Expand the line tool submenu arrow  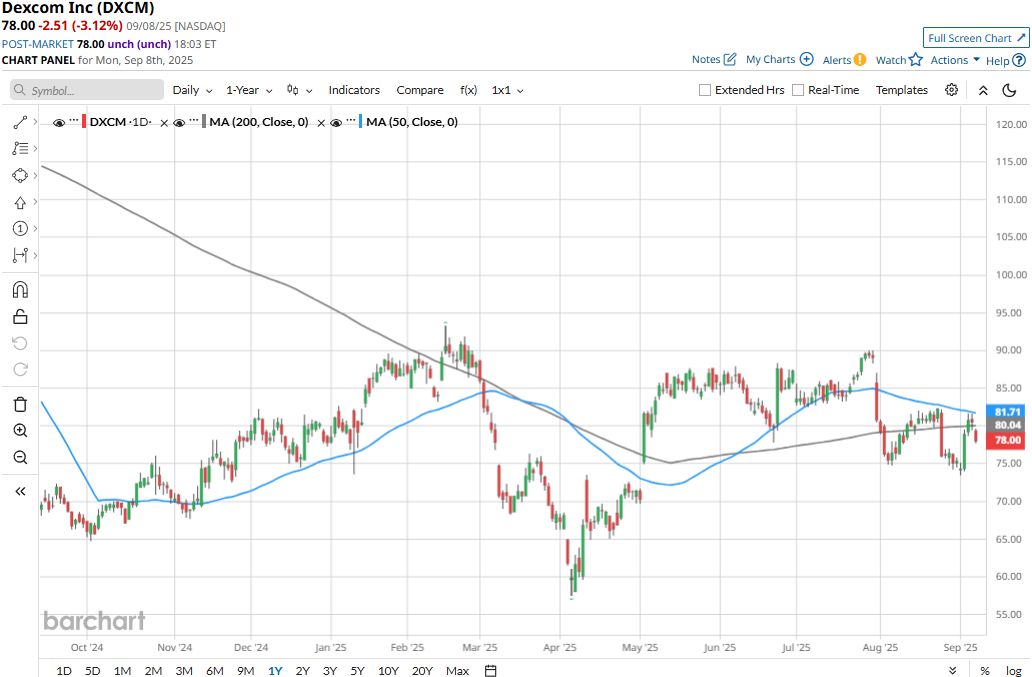click(x=35, y=122)
